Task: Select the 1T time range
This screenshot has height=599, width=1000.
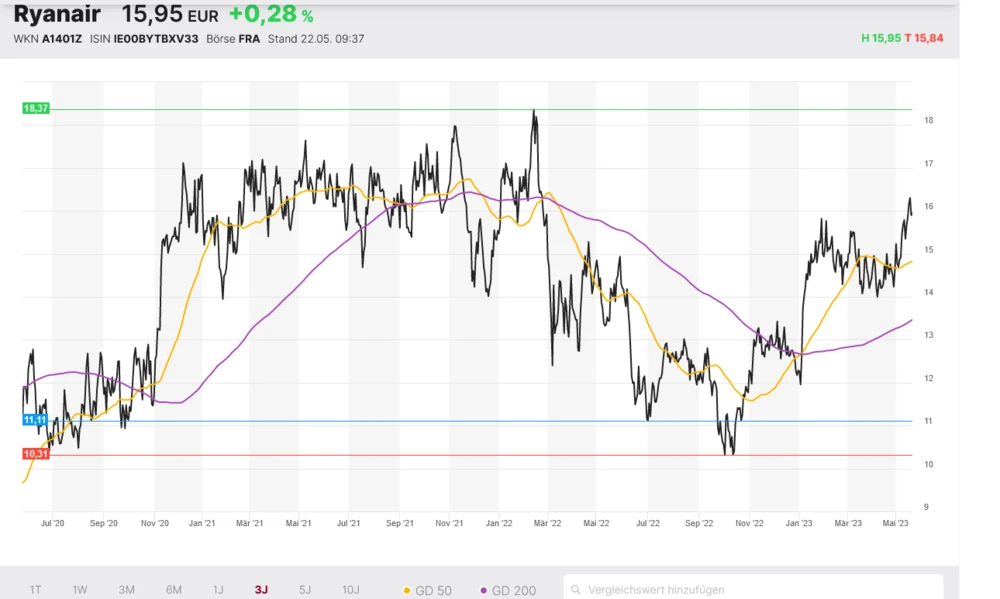Action: point(36,590)
